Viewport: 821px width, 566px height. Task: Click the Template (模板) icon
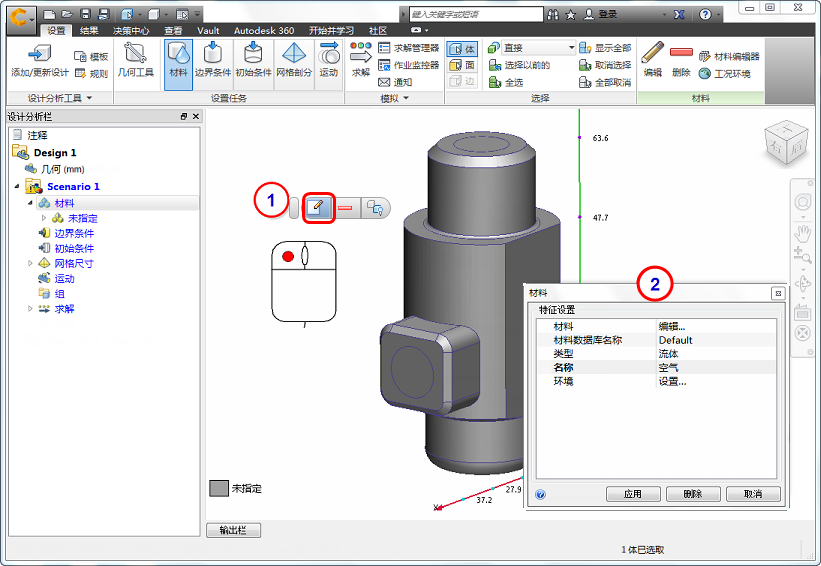[x=91, y=56]
